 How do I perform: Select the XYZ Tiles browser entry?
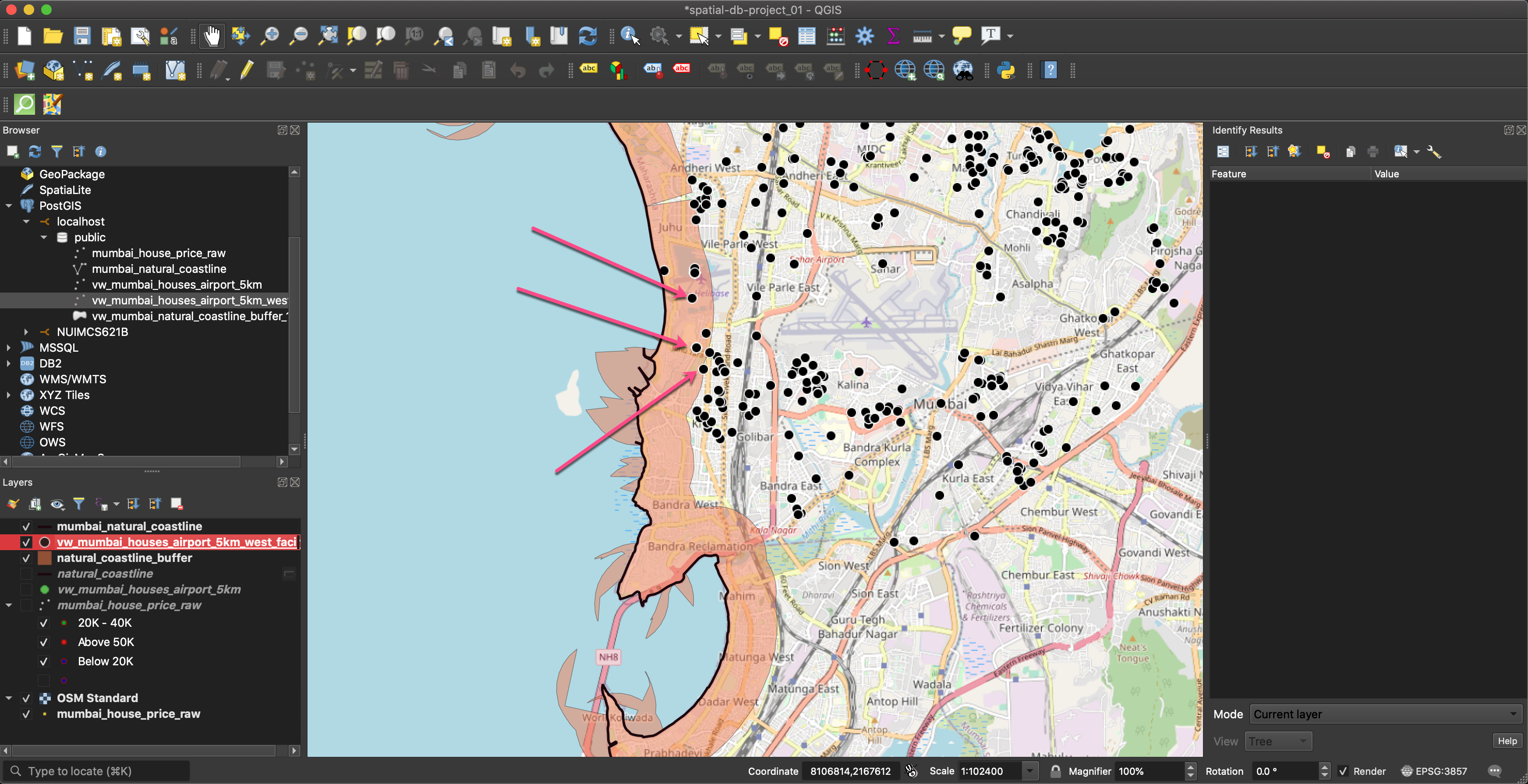64,395
